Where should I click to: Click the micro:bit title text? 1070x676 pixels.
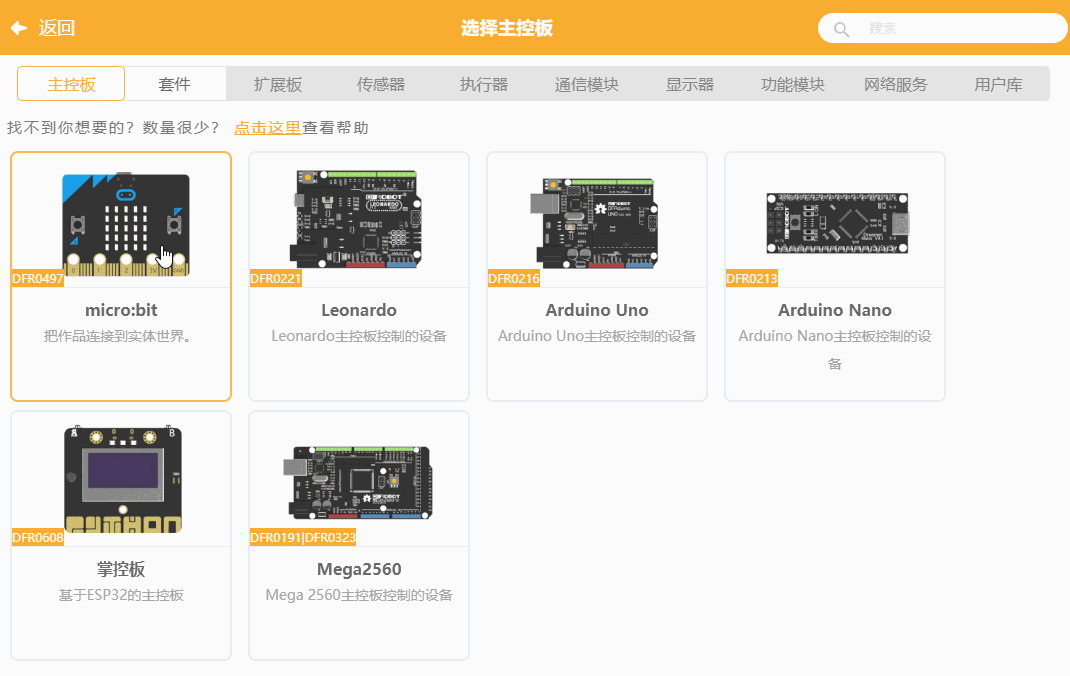click(x=121, y=310)
